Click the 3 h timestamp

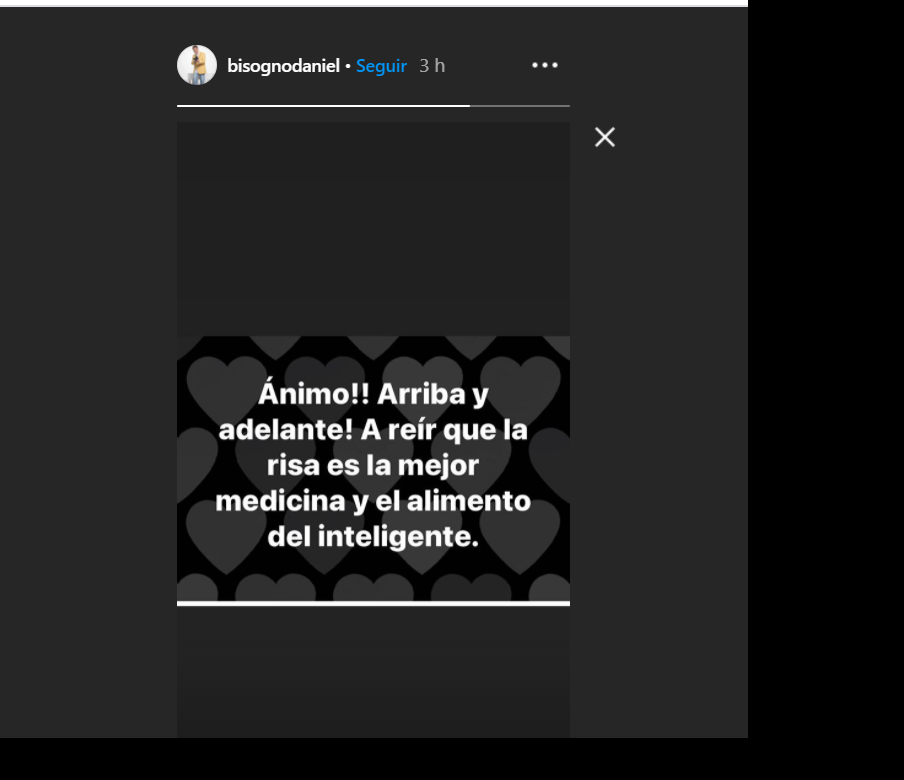tap(432, 66)
